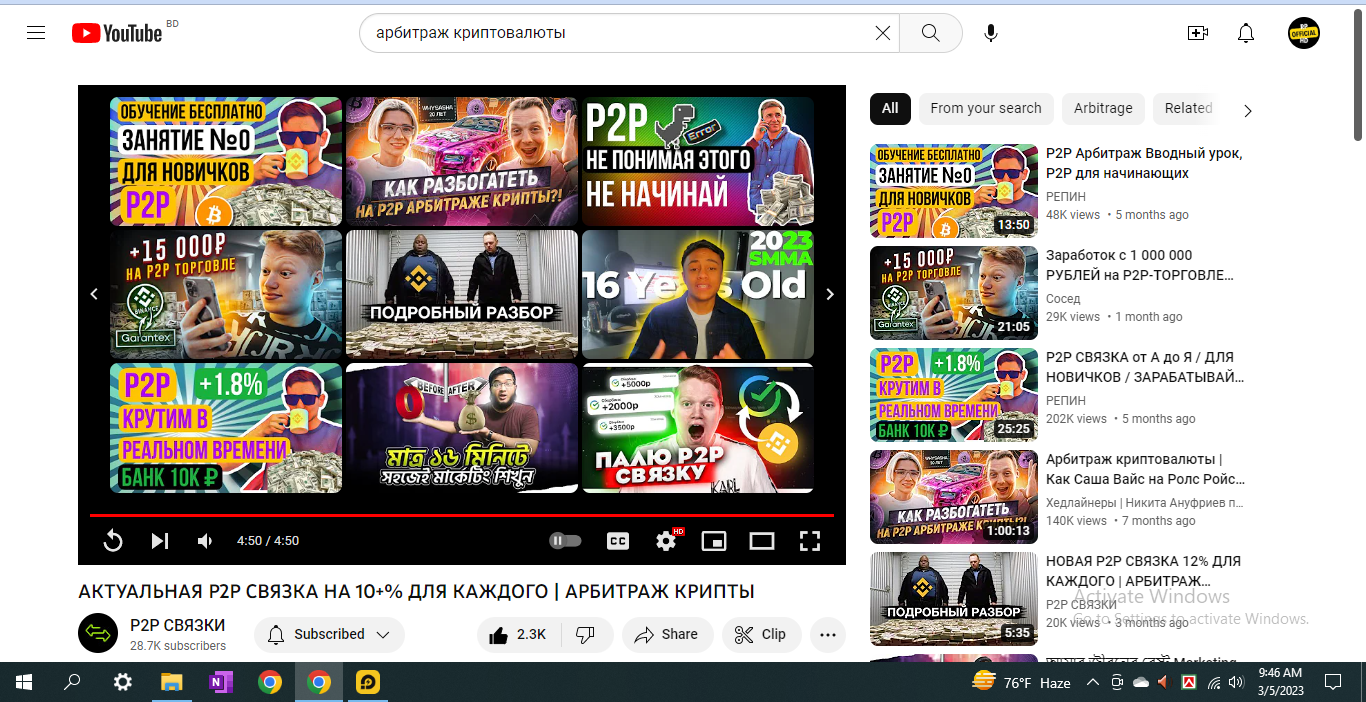Like the video (2.3K)
The image size is (1366, 702).
[518, 635]
